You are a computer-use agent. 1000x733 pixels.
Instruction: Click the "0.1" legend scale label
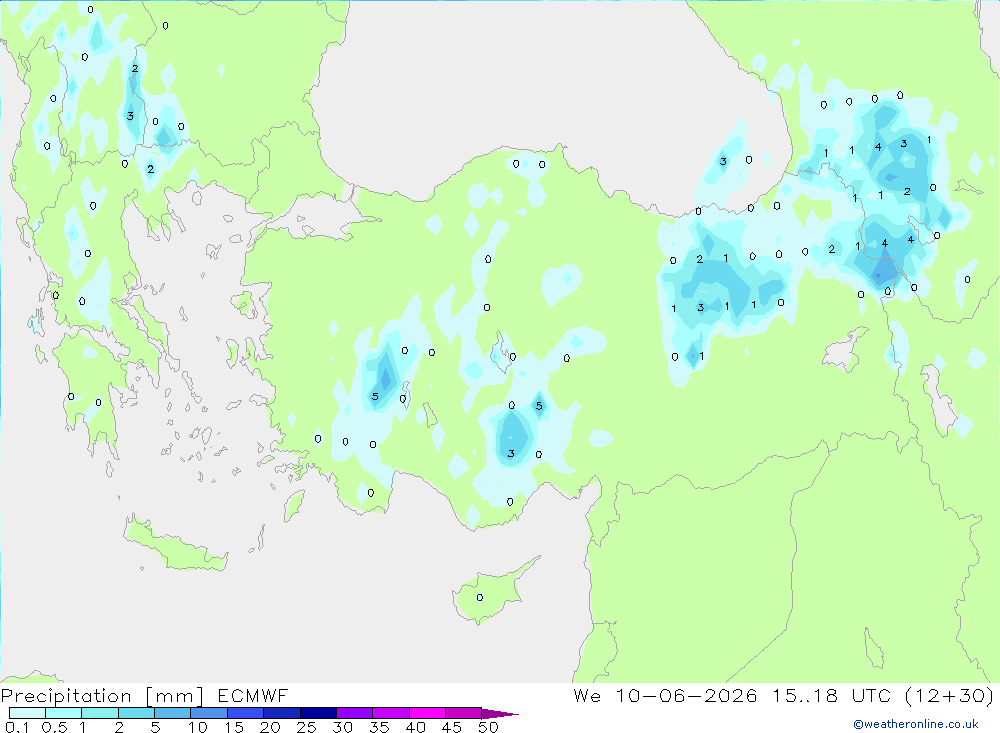[x=17, y=727]
